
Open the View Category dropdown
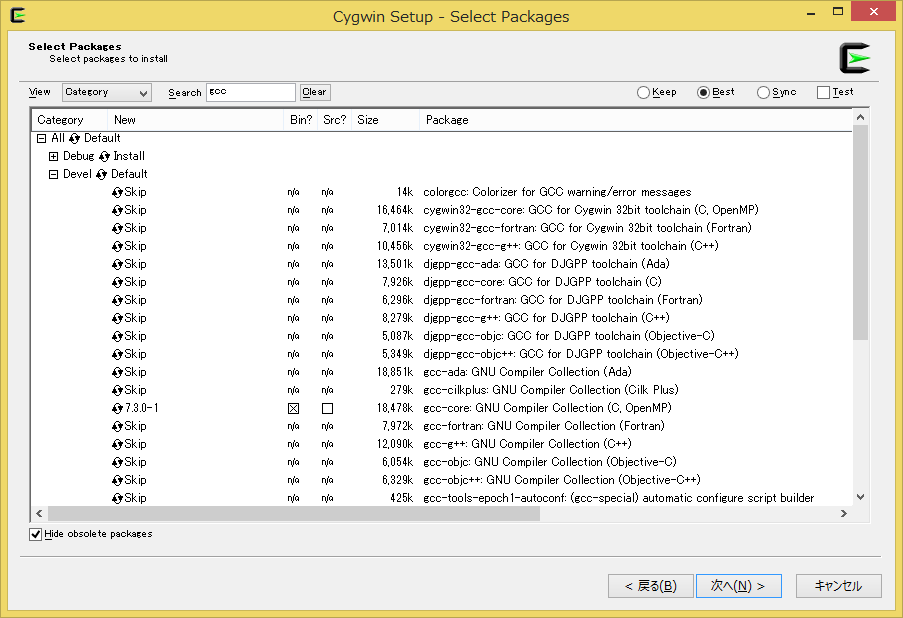coord(107,92)
